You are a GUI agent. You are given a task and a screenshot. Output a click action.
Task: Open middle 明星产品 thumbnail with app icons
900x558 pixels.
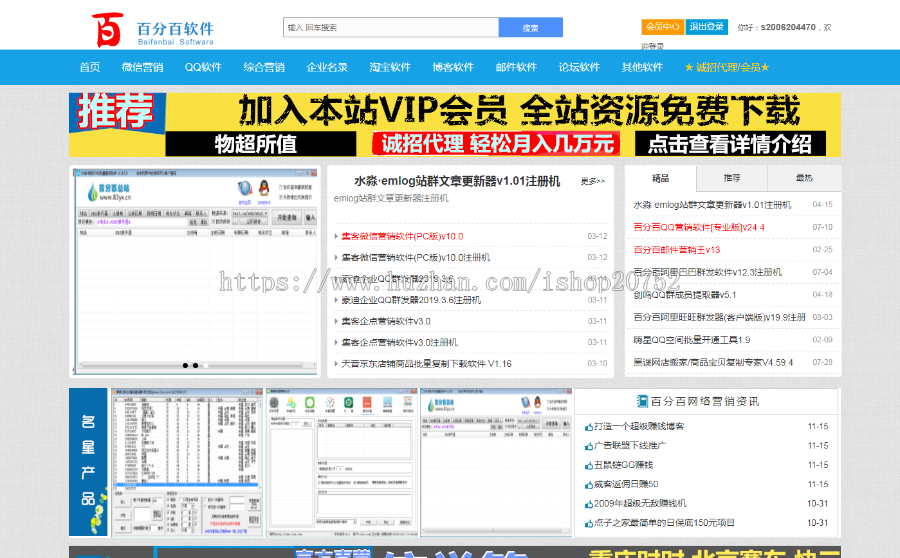pyautogui.click(x=342, y=463)
